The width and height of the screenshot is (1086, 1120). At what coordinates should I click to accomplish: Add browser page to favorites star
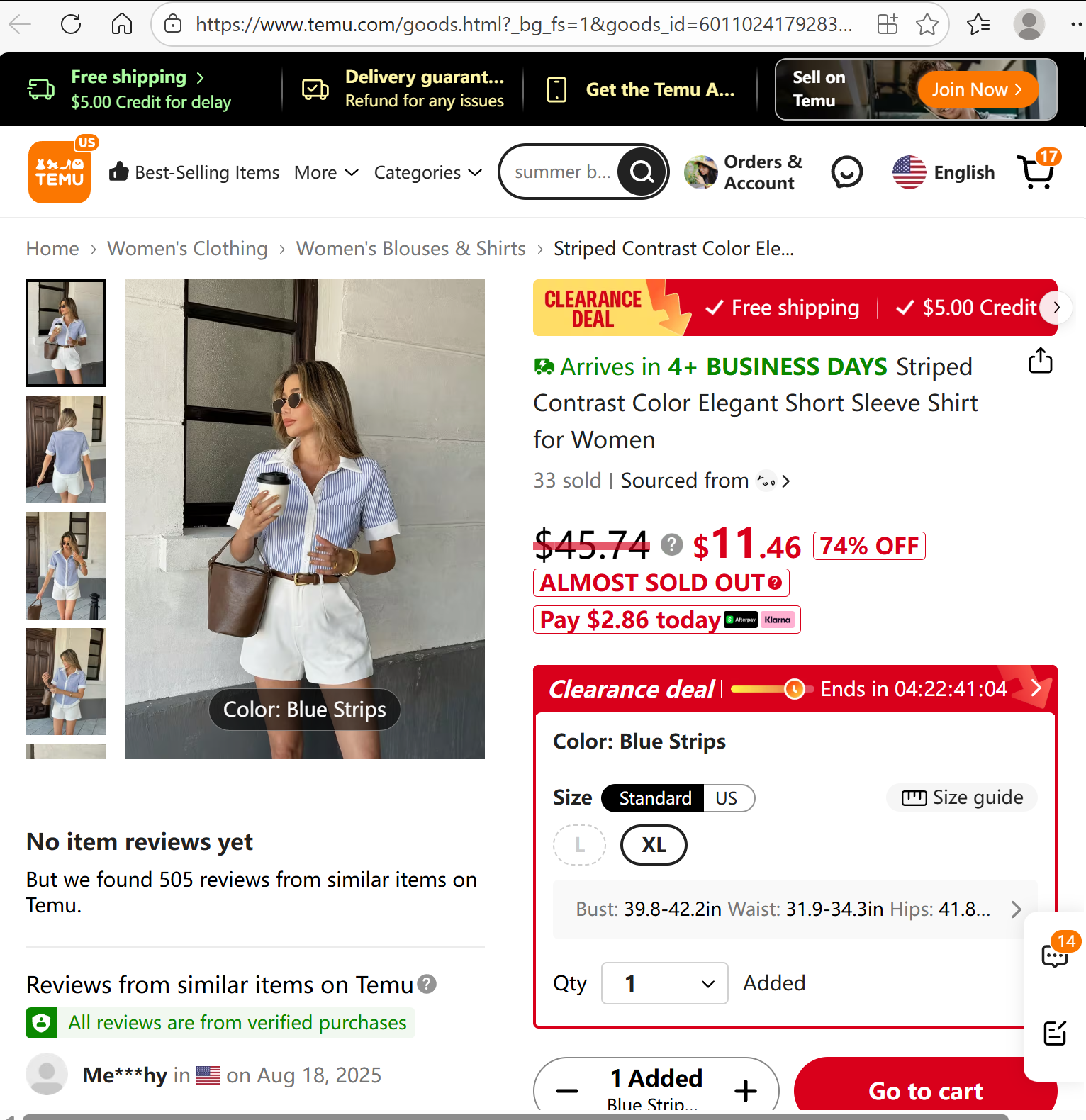(927, 25)
